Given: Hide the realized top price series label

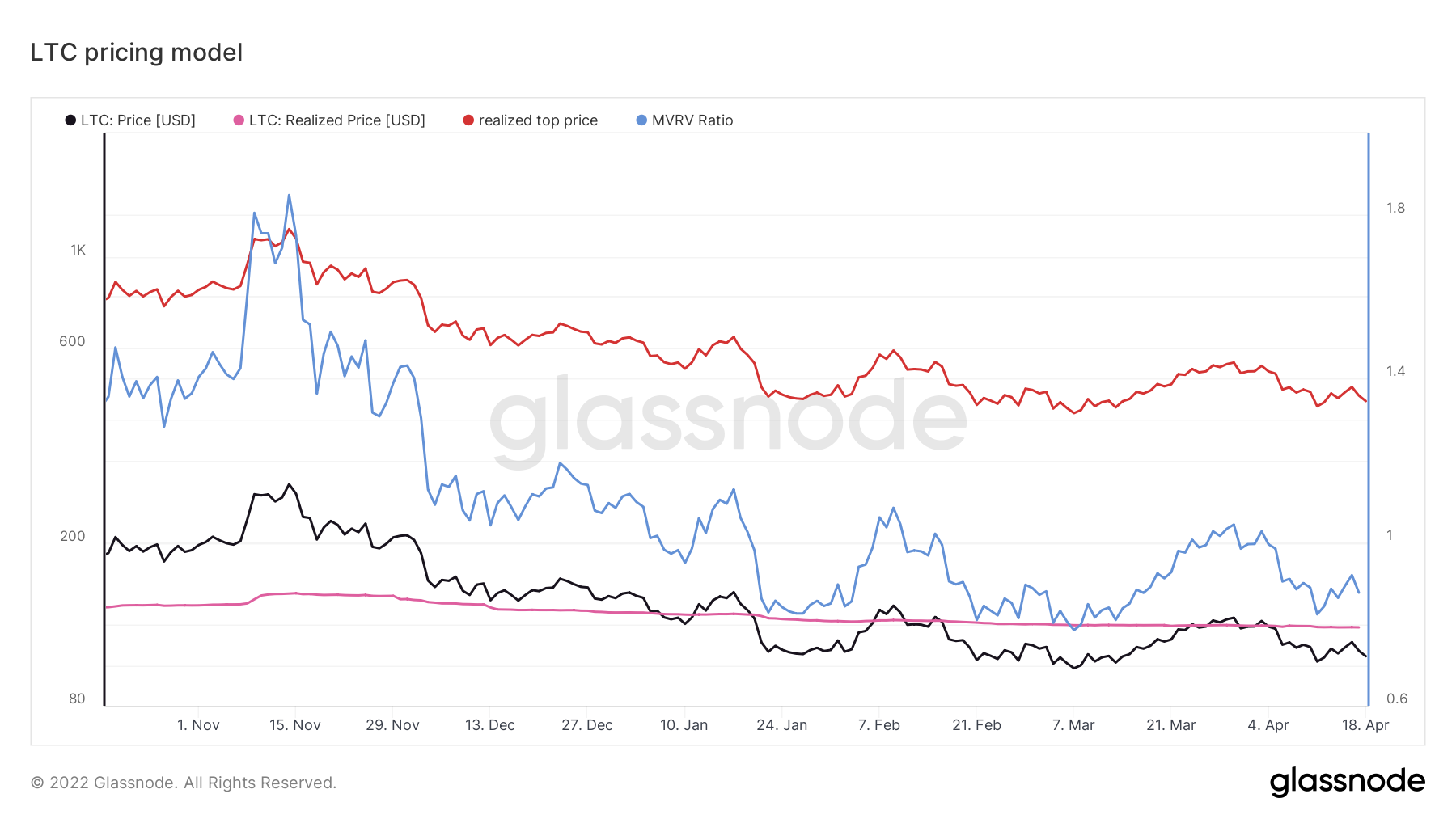Looking at the screenshot, I should tap(538, 120).
